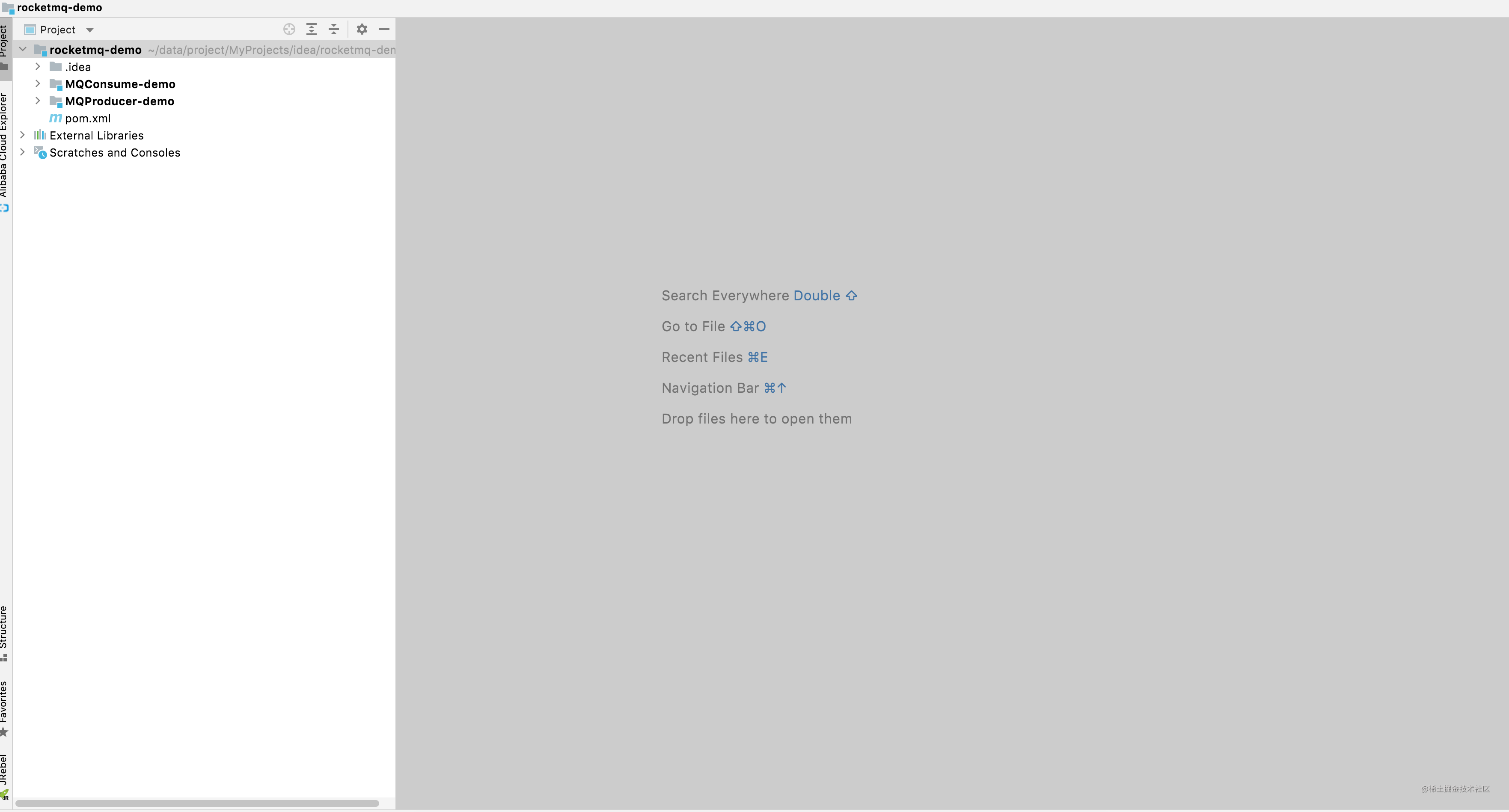Click the Maven pom.xml file icon
This screenshot has height=812, width=1509.
(x=56, y=118)
